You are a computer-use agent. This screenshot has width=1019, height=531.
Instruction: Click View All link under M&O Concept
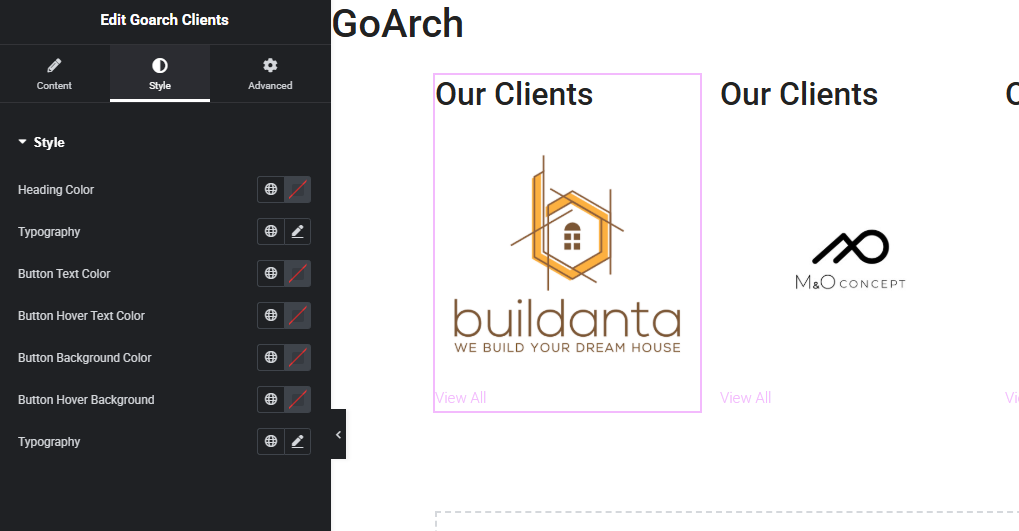(x=745, y=398)
